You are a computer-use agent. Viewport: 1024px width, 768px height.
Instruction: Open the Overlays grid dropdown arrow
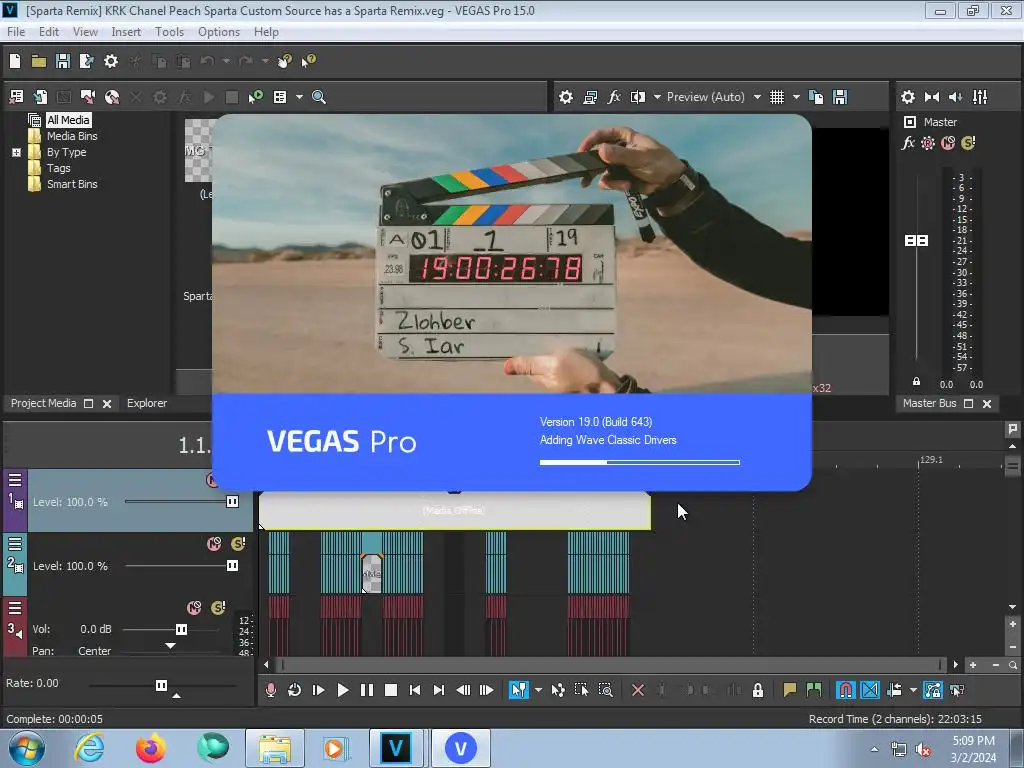coord(796,97)
